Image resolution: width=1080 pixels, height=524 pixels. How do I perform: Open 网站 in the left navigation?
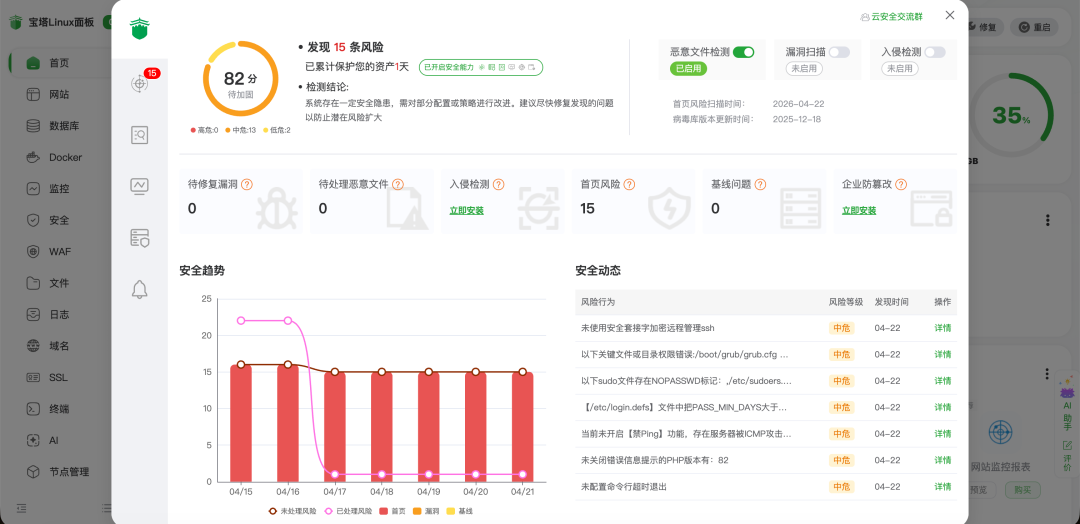[59, 94]
